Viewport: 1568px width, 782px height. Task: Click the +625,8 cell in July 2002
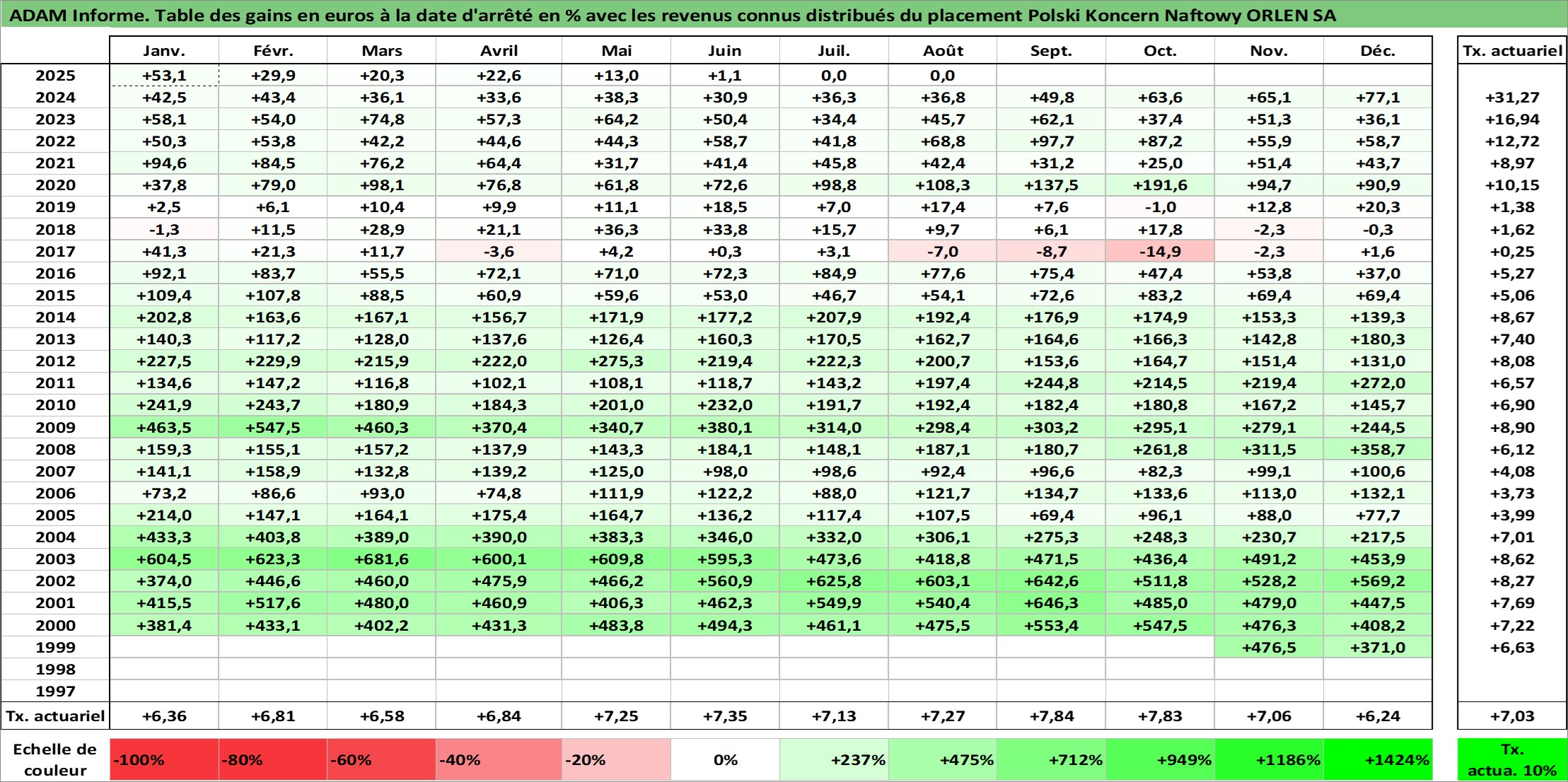click(x=834, y=581)
